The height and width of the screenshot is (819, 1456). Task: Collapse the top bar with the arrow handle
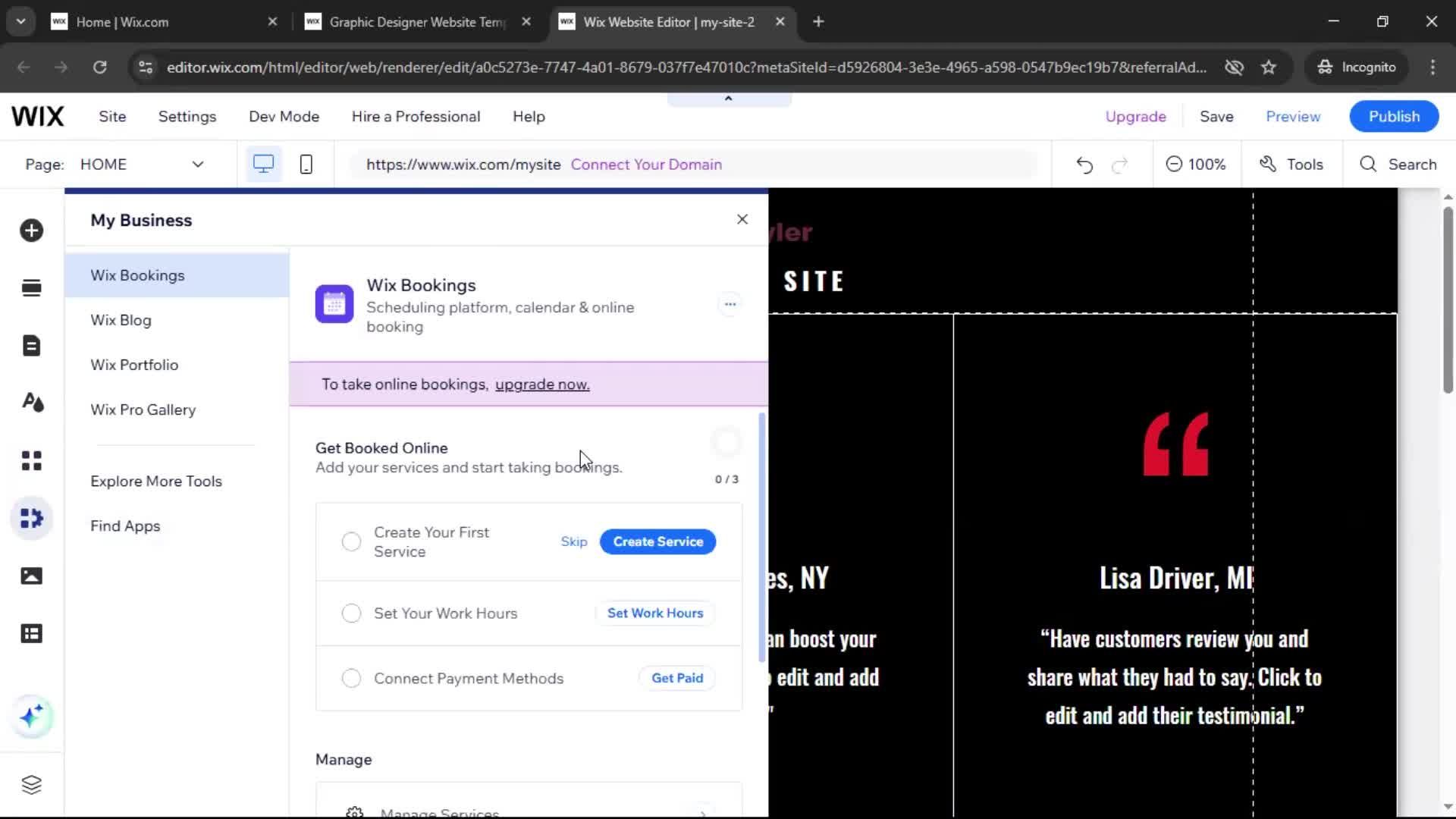729,99
